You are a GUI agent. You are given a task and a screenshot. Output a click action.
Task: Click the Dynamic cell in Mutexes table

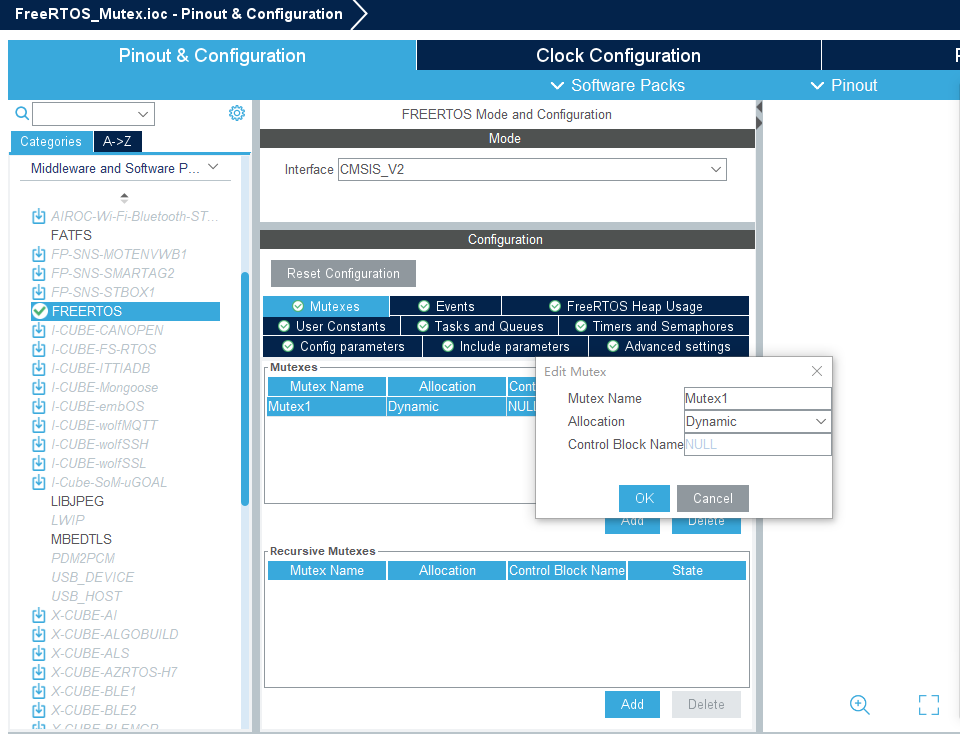tap(446, 407)
